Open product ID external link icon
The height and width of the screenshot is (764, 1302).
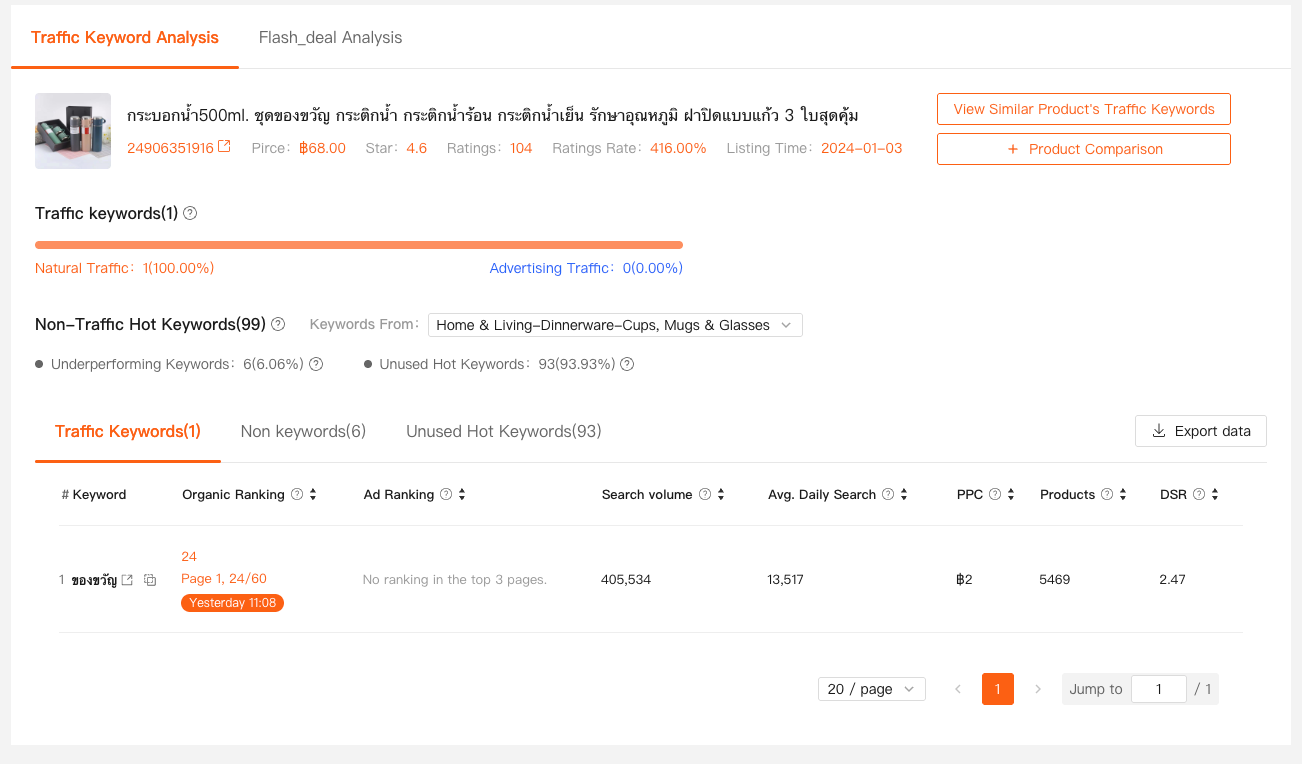pos(225,147)
